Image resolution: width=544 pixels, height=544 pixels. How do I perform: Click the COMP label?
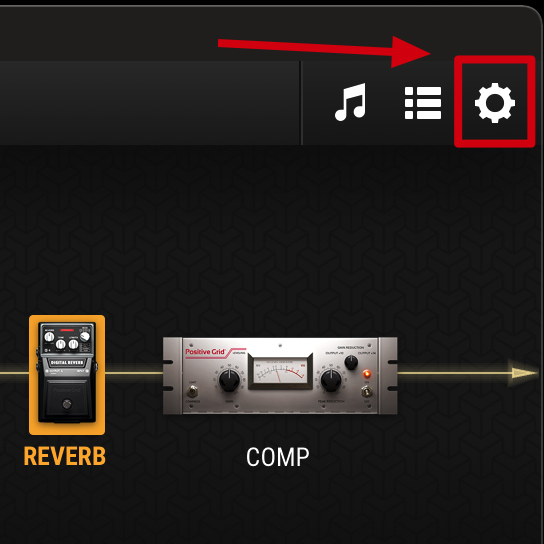[278, 457]
